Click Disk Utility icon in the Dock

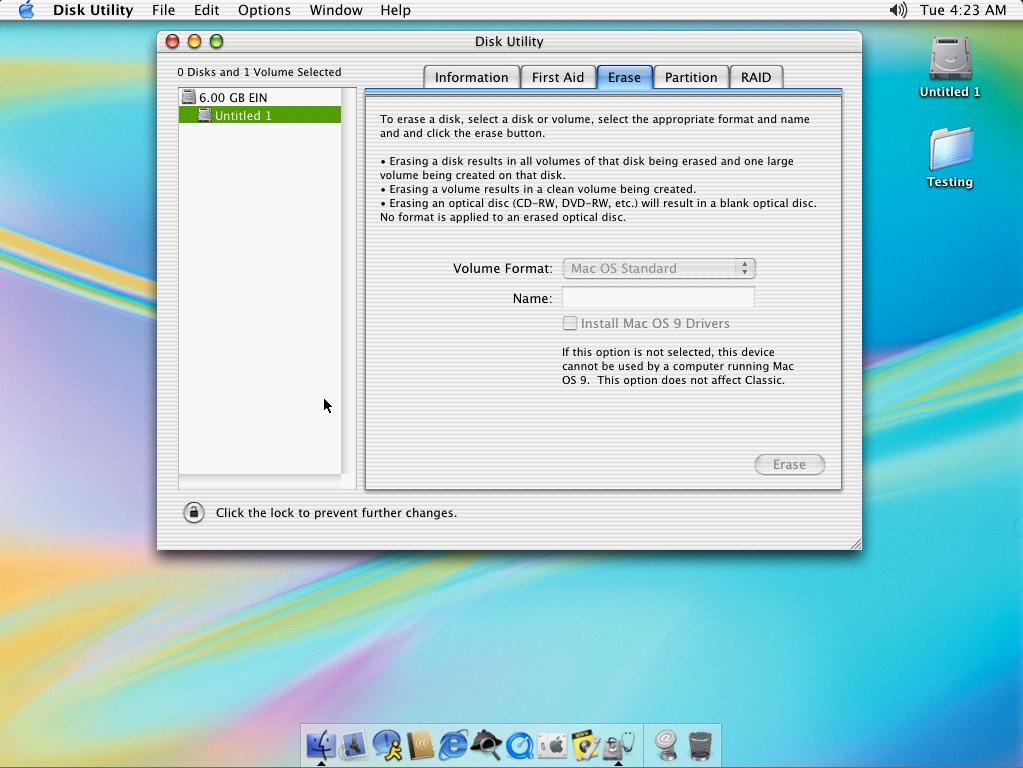[618, 745]
